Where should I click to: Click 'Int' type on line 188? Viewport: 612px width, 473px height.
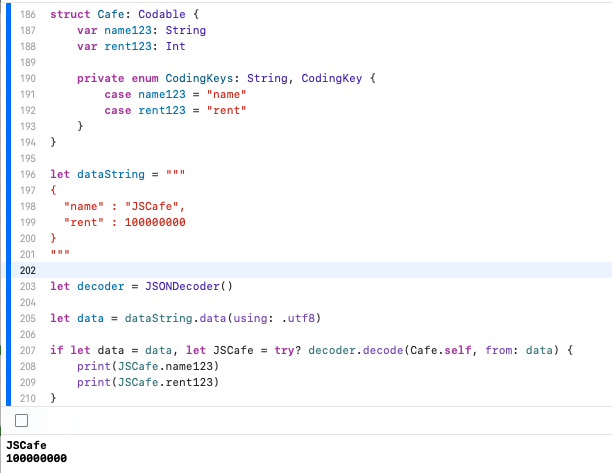click(x=176, y=46)
